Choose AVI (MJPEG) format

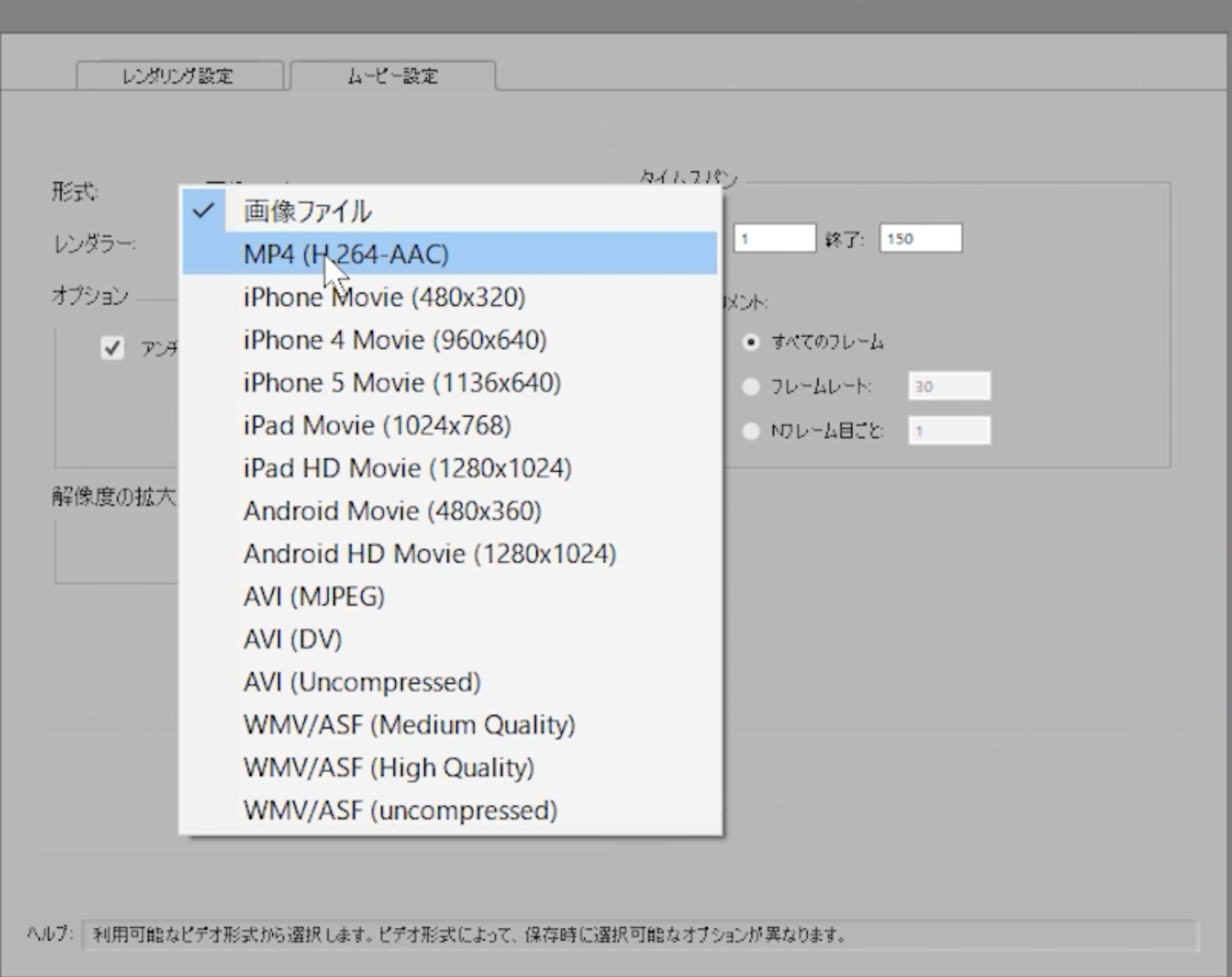pyautogui.click(x=314, y=597)
